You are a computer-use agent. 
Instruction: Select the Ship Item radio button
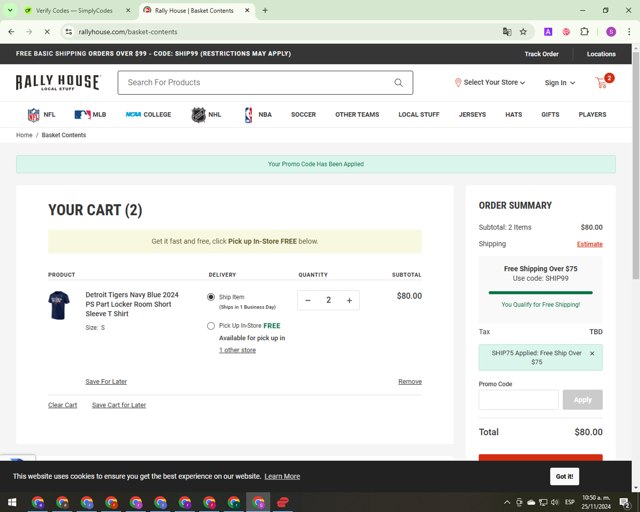211,297
